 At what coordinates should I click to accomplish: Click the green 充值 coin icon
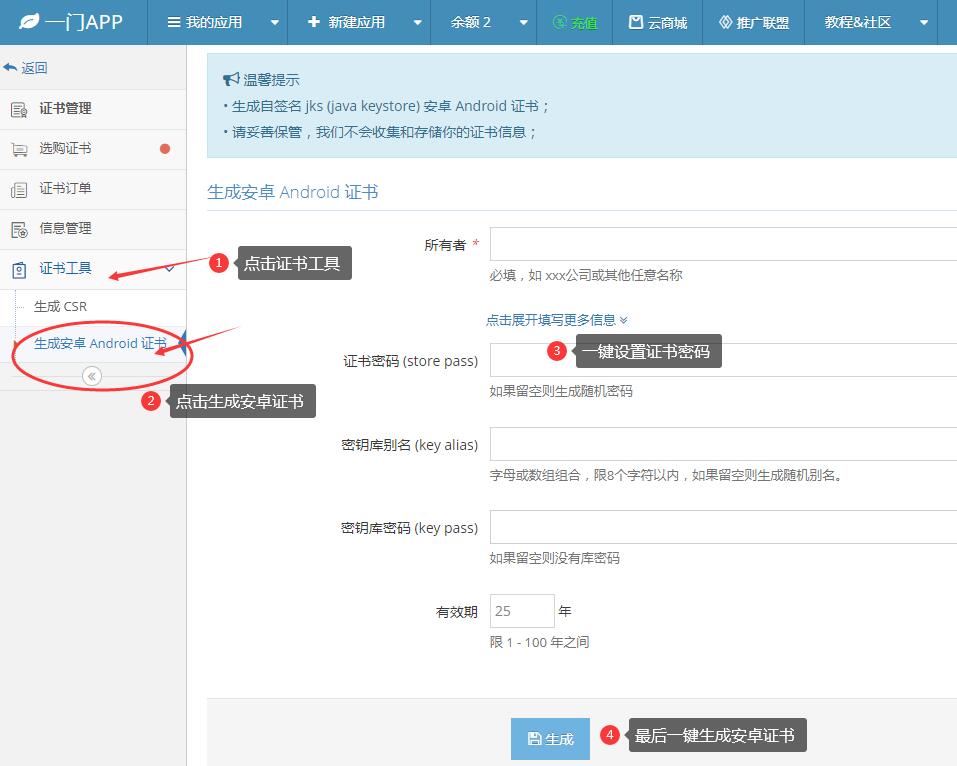[x=559, y=23]
